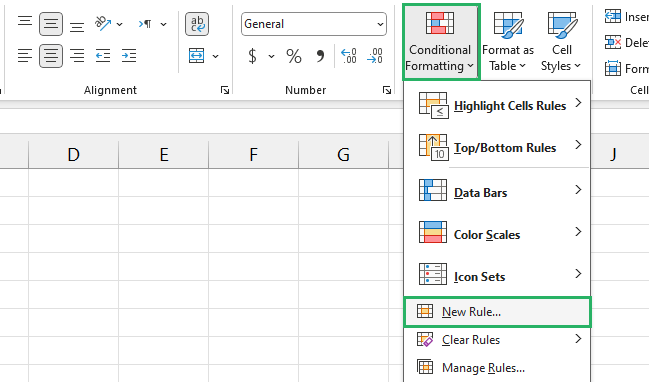This screenshot has height=382, width=649.
Task: Click the text direction paragraph icon
Action: coord(145,24)
